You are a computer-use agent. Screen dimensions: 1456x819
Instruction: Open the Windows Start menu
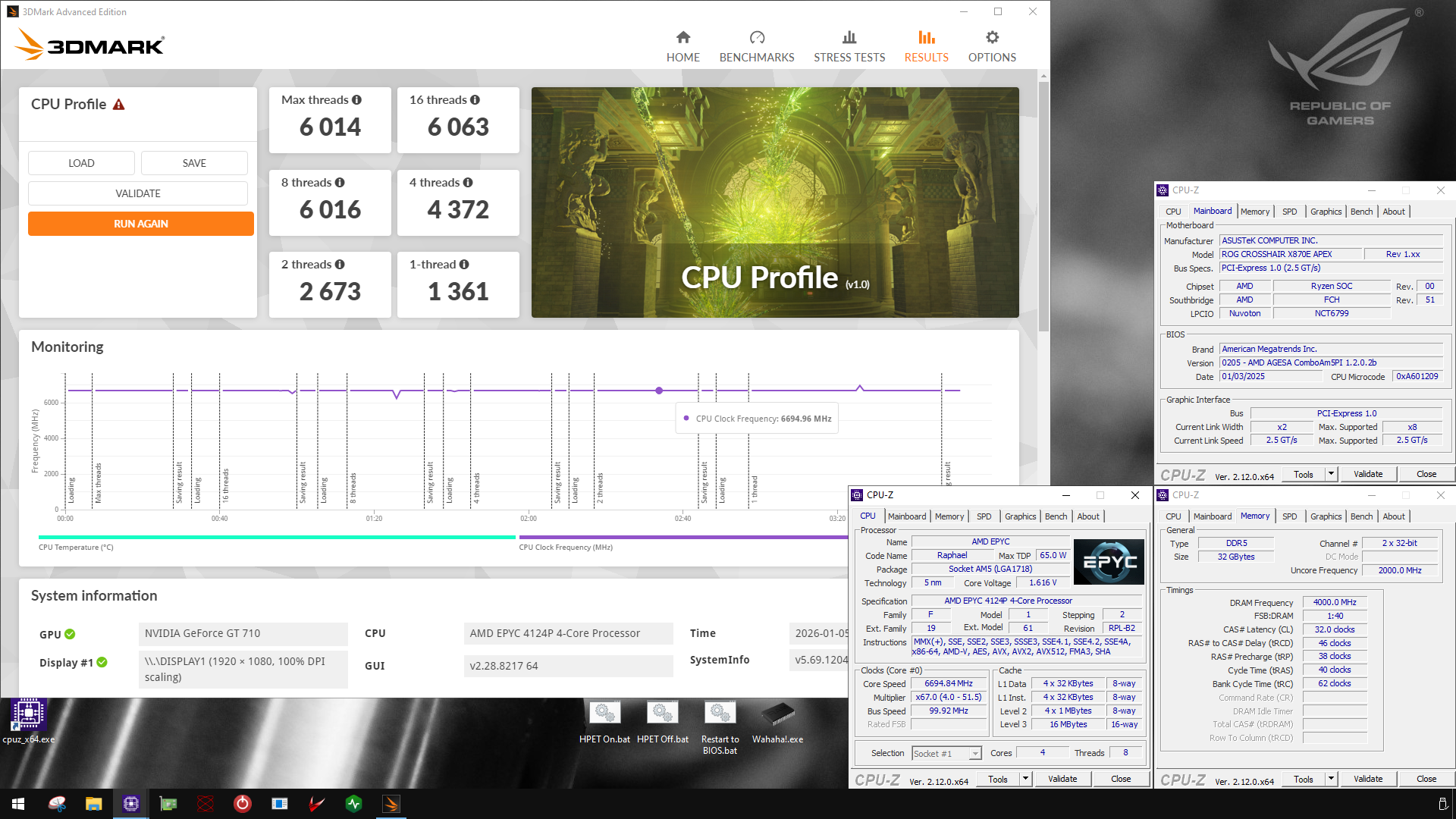[18, 804]
